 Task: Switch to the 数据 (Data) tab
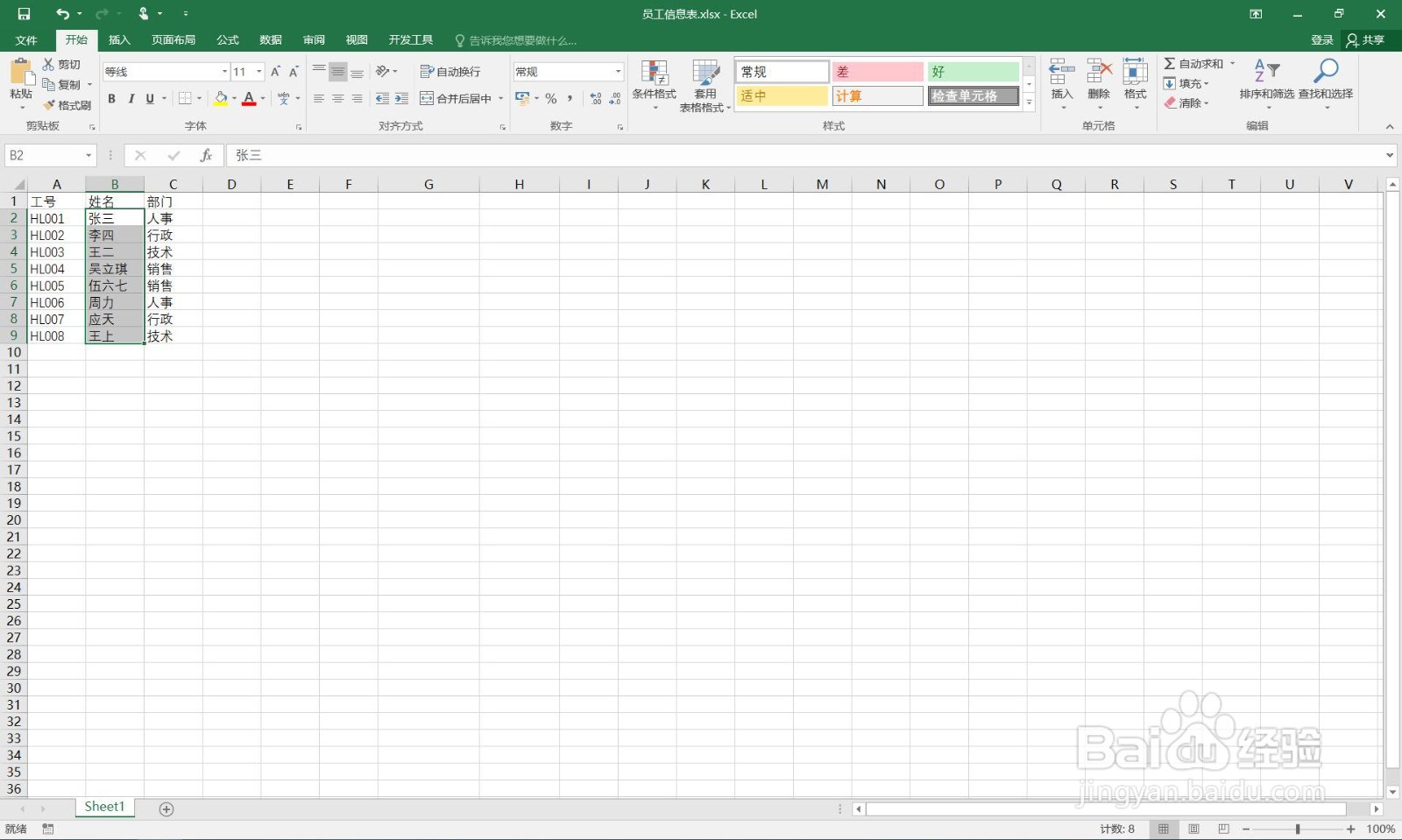[x=271, y=40]
